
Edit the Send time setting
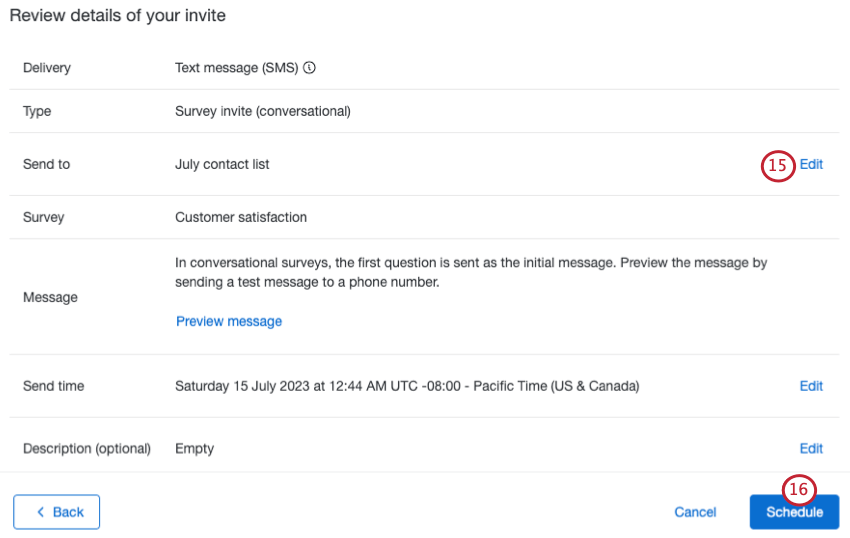click(x=811, y=386)
